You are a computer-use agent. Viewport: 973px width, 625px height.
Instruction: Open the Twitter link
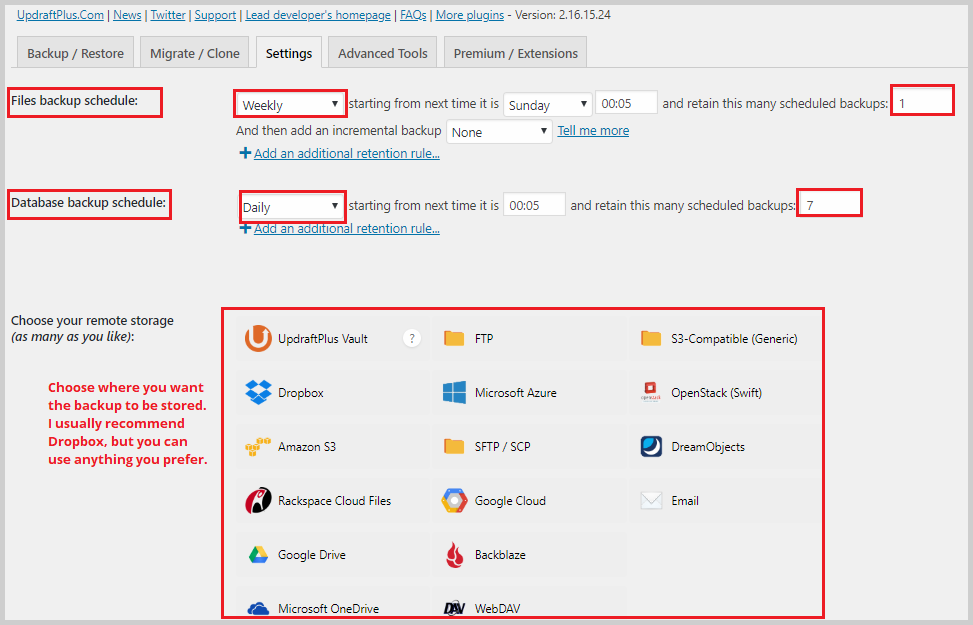(x=168, y=15)
